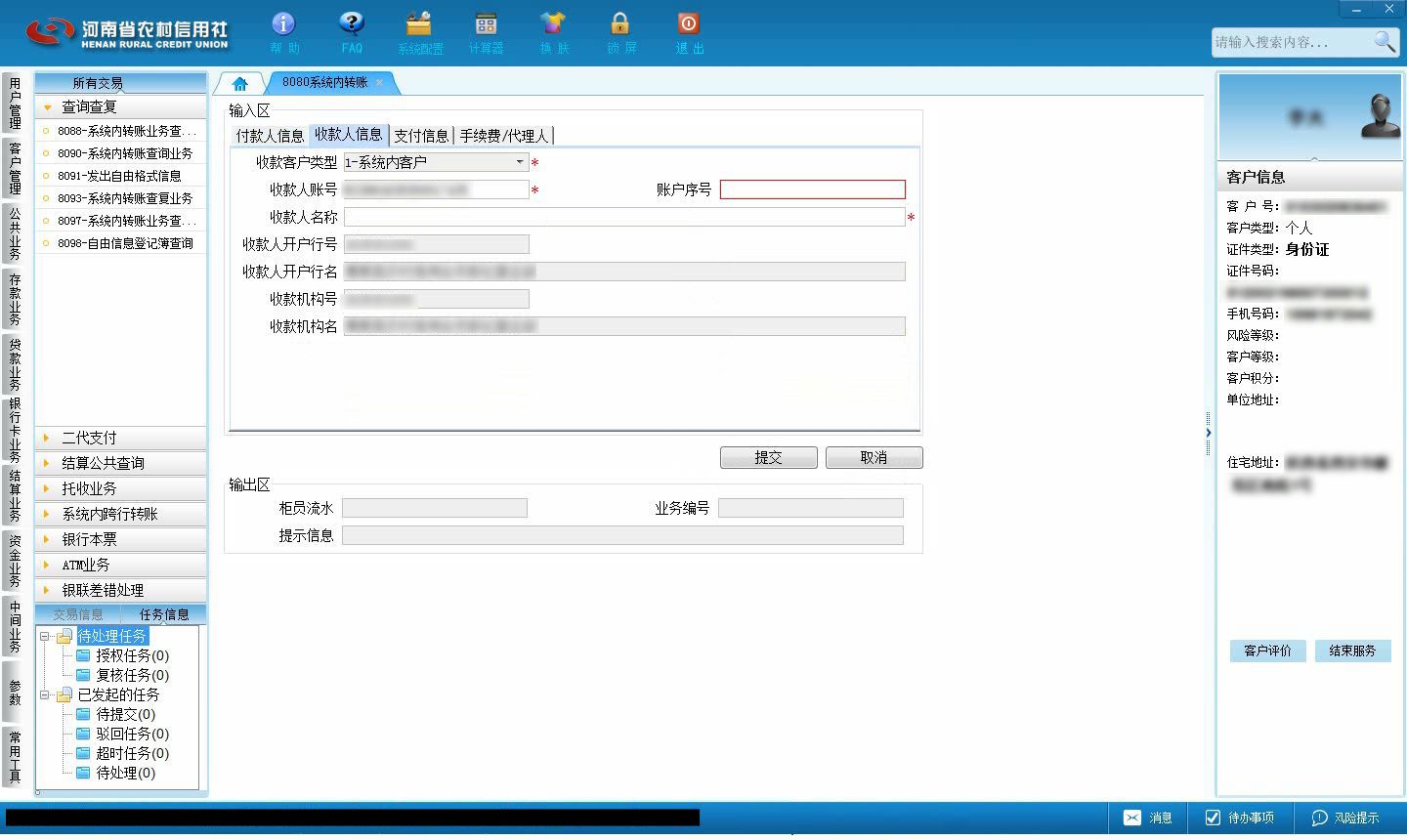Image resolution: width=1407 pixels, height=840 pixels.
Task: Select the 结算业务 vertical sidebar tab
Action: tap(15, 495)
